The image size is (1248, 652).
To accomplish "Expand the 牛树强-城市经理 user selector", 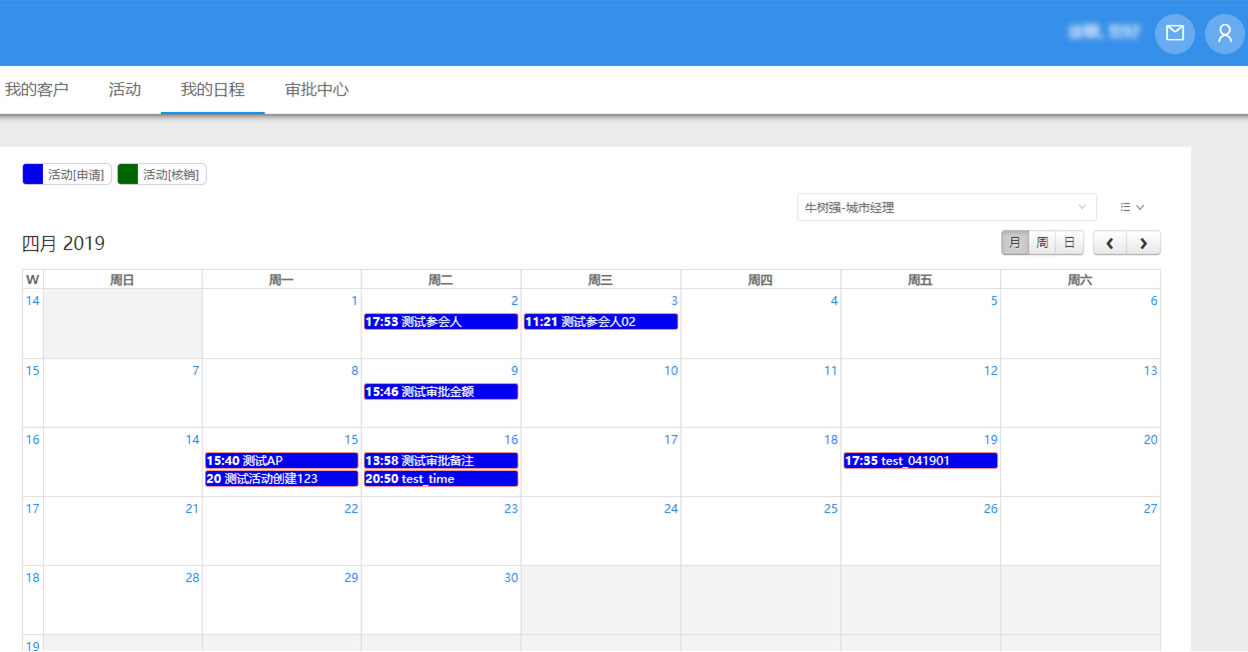I will click(x=947, y=207).
